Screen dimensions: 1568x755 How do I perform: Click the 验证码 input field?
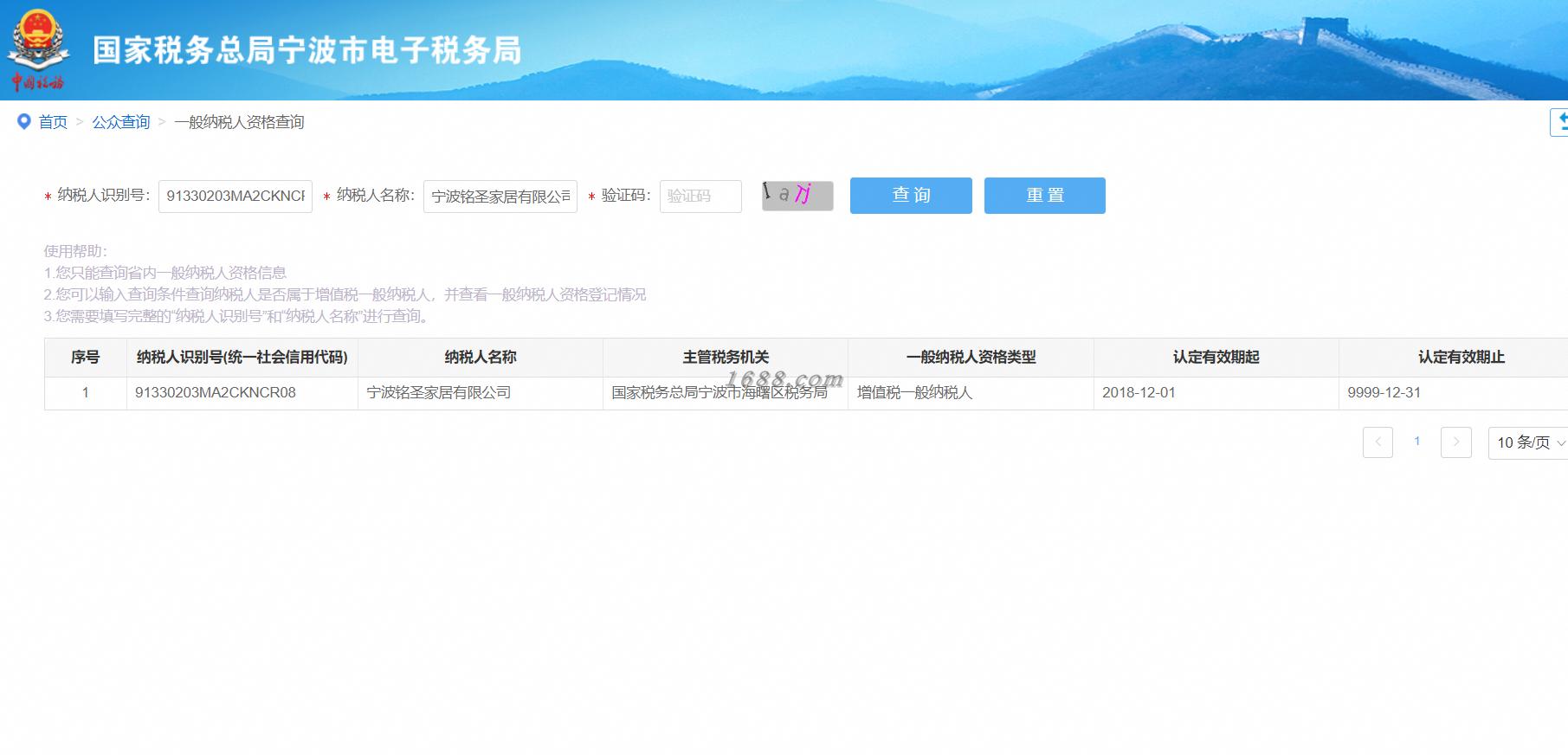click(700, 197)
